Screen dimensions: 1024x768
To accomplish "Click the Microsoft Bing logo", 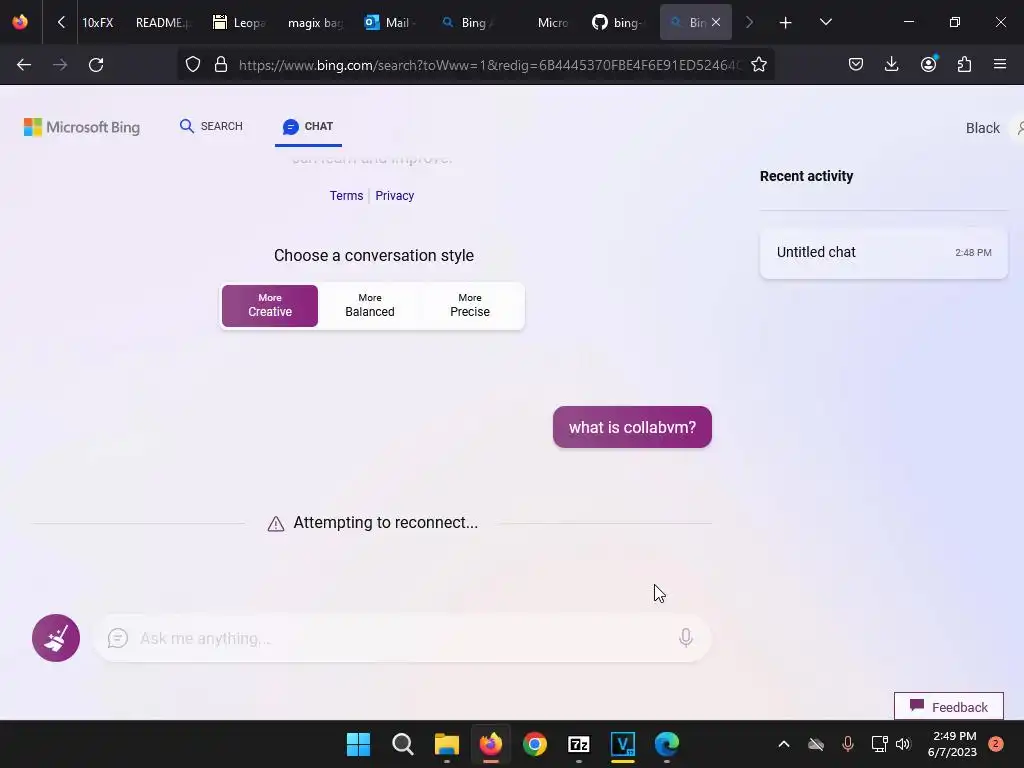I will point(82,127).
